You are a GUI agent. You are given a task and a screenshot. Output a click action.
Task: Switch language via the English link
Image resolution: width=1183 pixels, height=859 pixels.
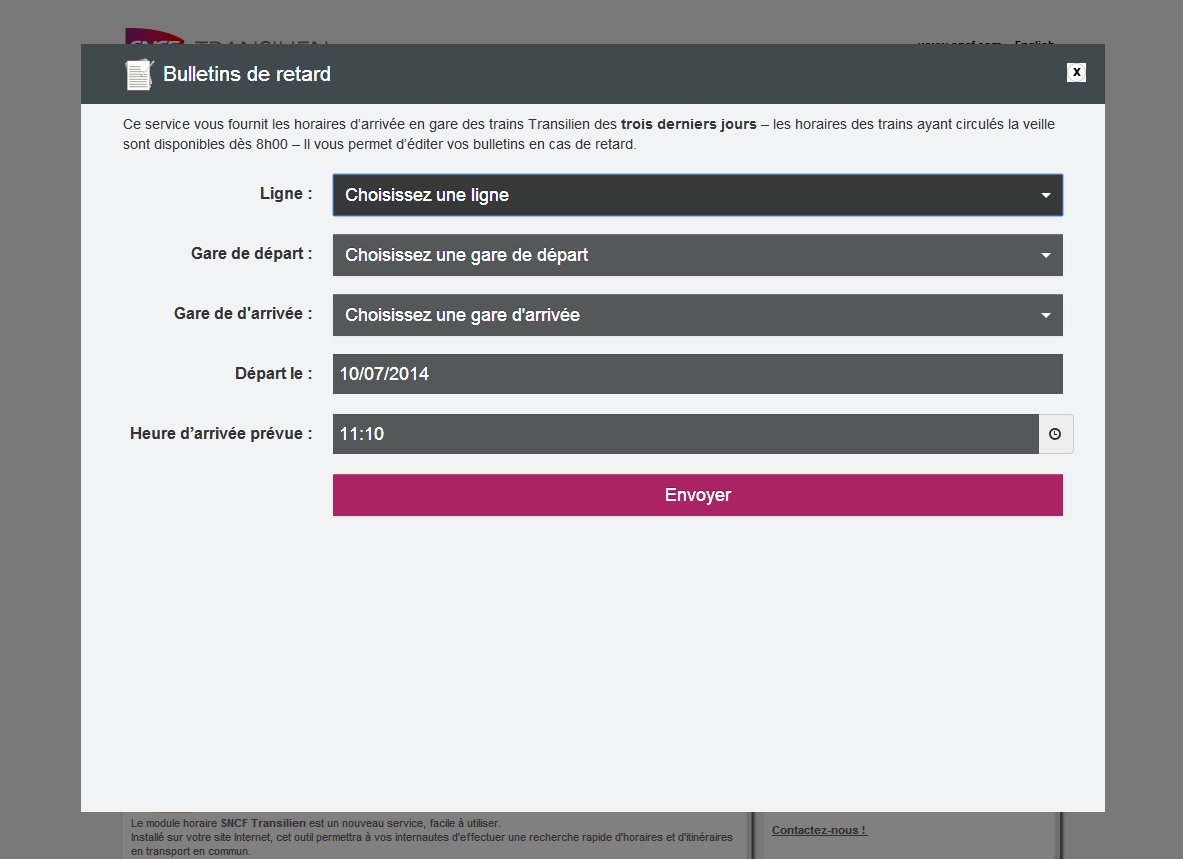1034,41
